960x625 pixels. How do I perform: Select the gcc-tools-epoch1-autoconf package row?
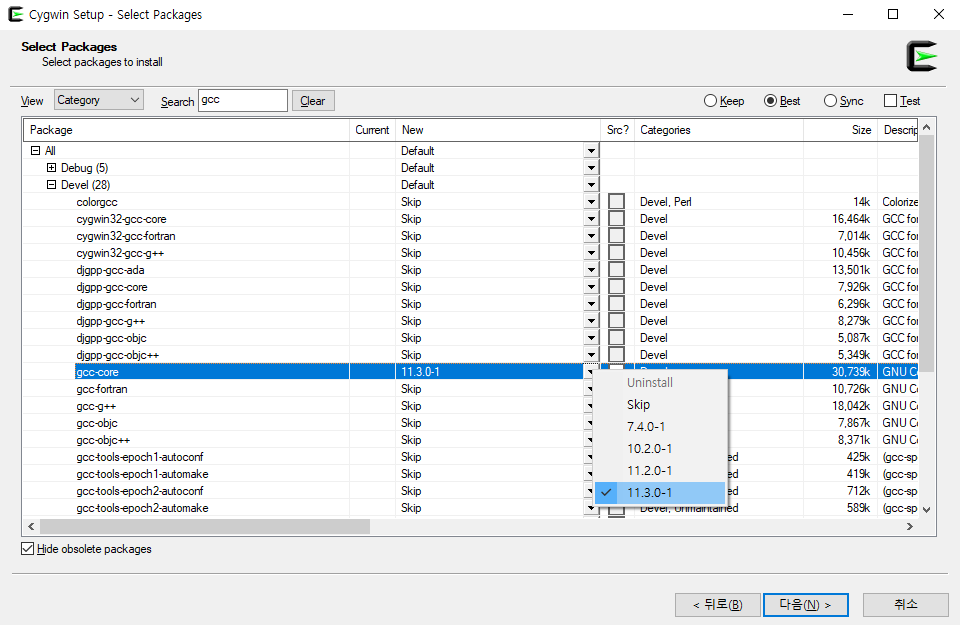click(470, 457)
